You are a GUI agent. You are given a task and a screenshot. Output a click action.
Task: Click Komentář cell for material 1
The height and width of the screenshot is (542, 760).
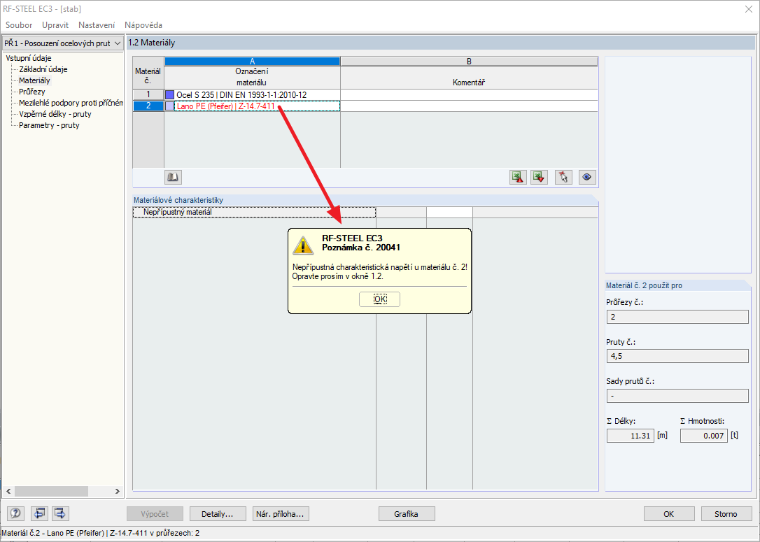point(469,95)
